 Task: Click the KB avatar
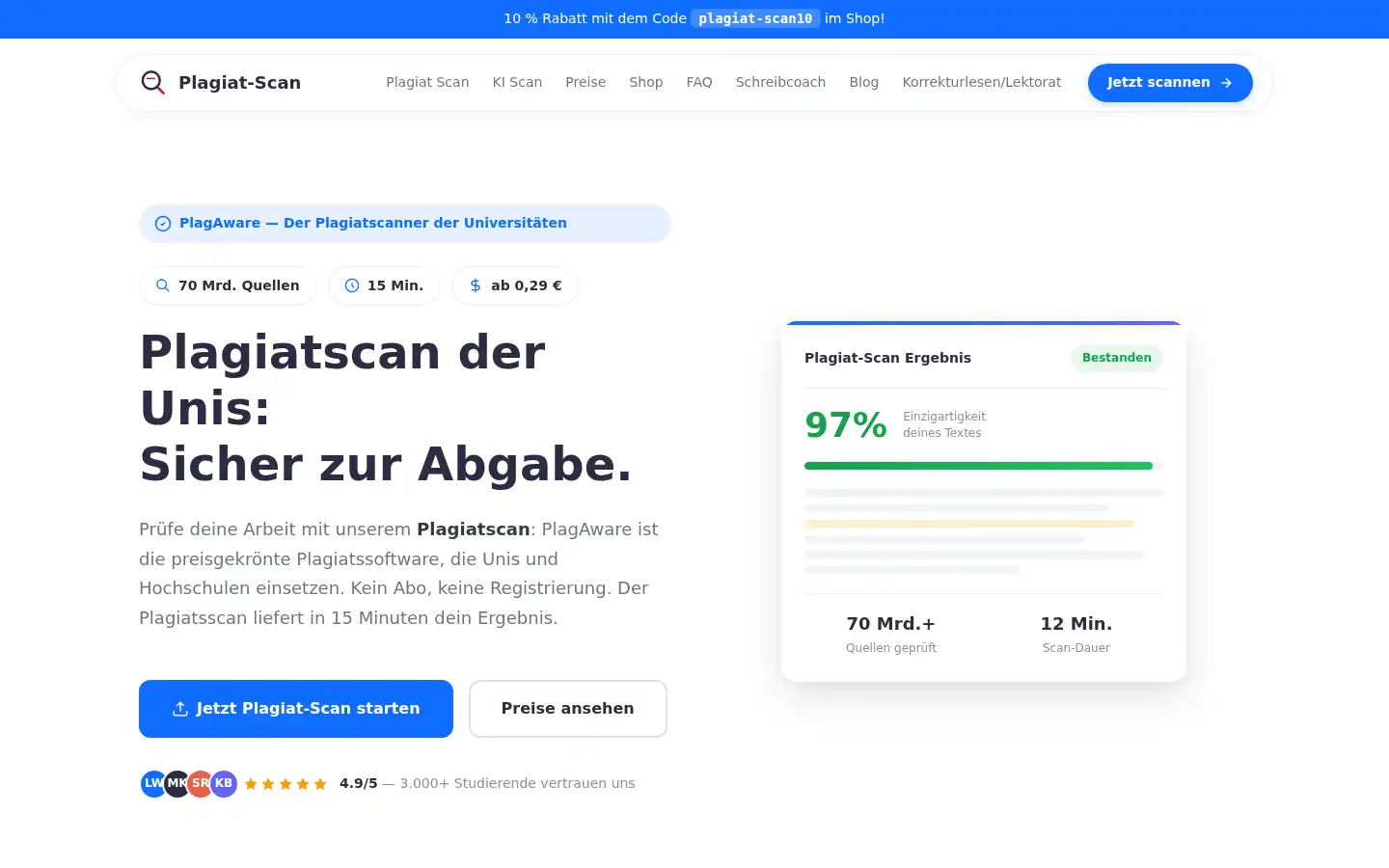point(224,783)
